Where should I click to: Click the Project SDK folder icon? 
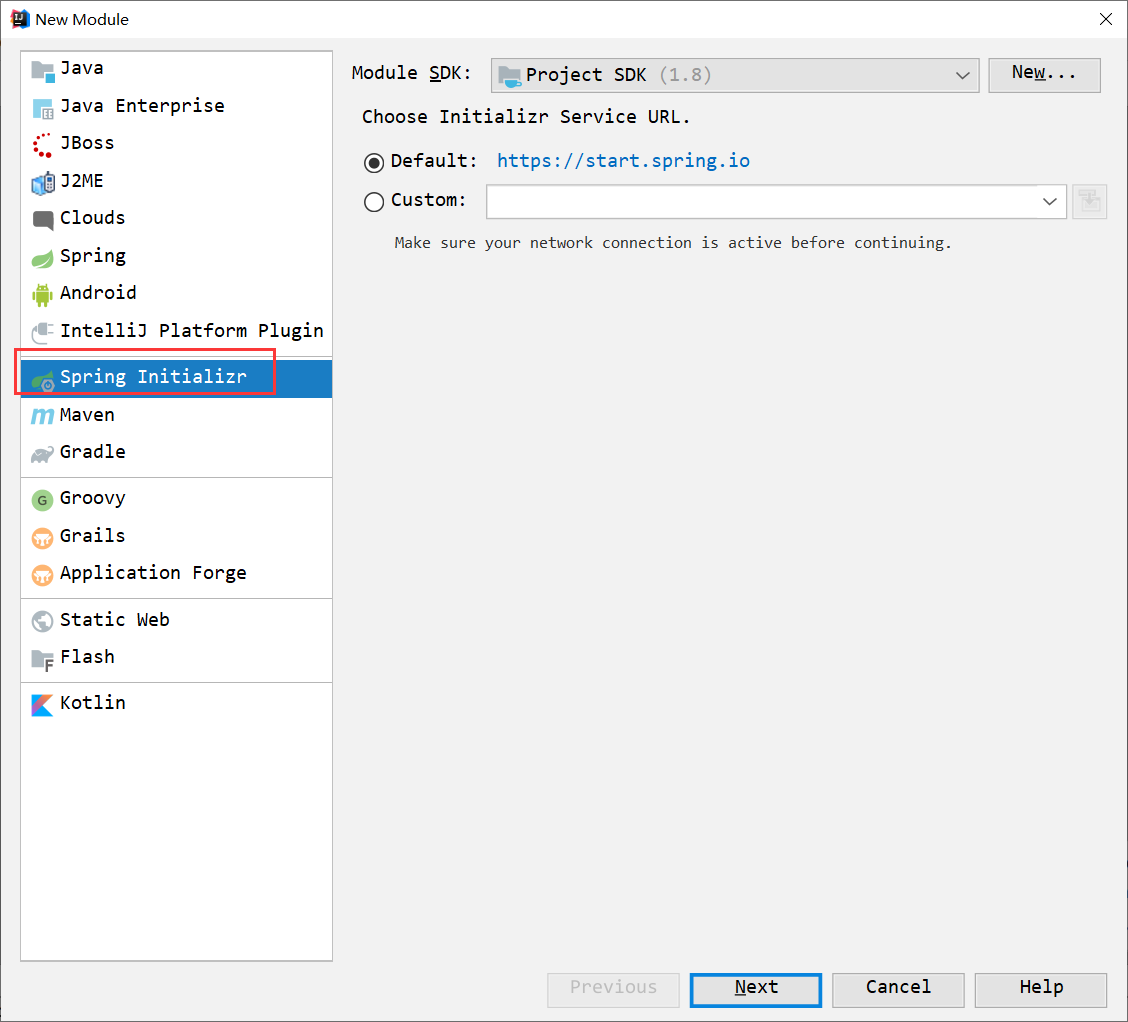pyautogui.click(x=509, y=76)
